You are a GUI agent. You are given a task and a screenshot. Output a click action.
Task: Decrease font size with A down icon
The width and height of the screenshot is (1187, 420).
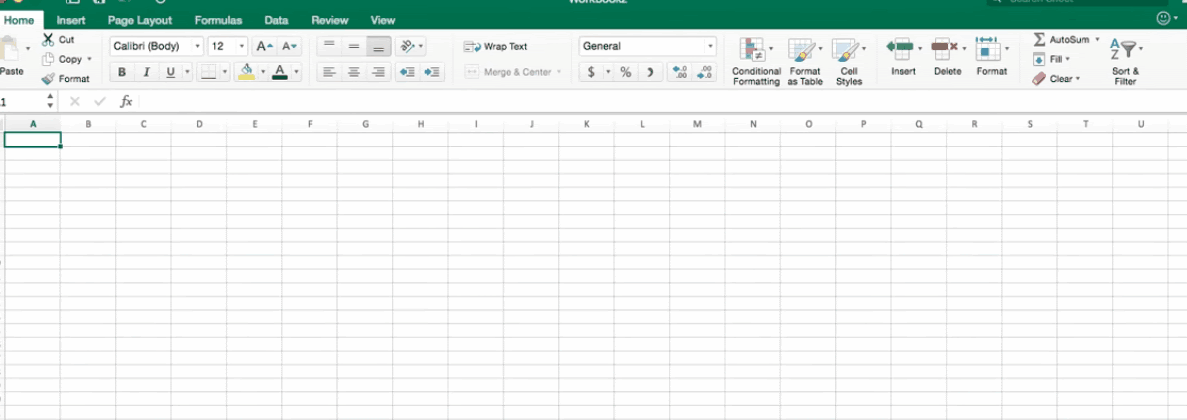click(290, 46)
